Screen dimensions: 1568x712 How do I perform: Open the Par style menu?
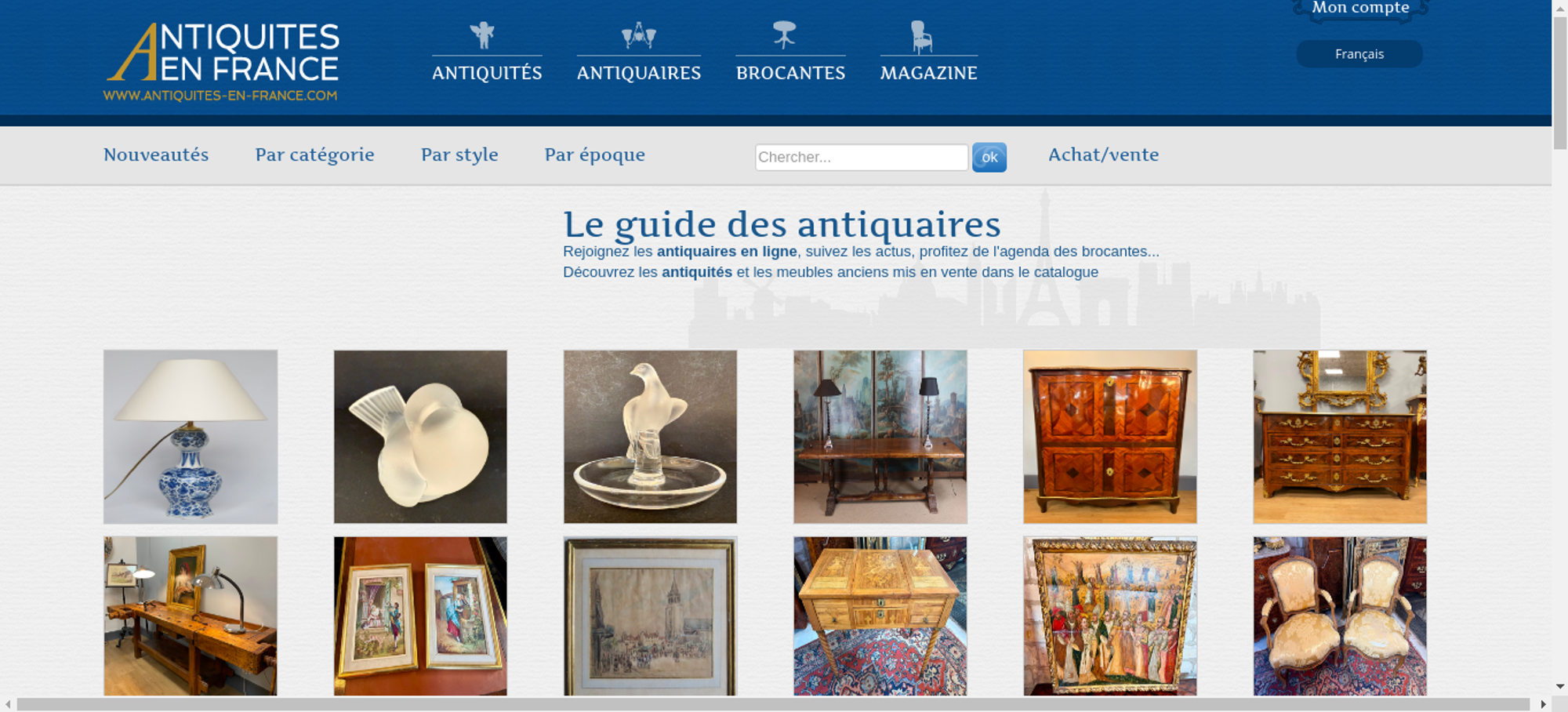(459, 154)
